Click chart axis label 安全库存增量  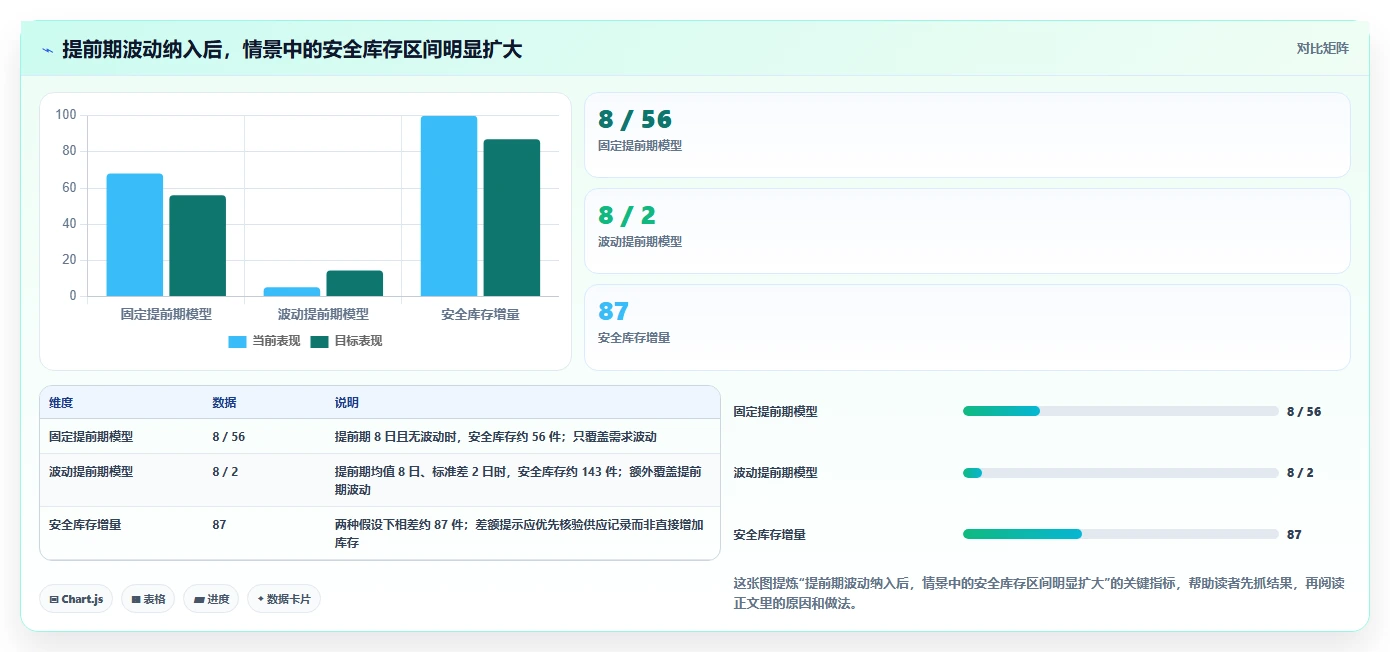click(480, 314)
